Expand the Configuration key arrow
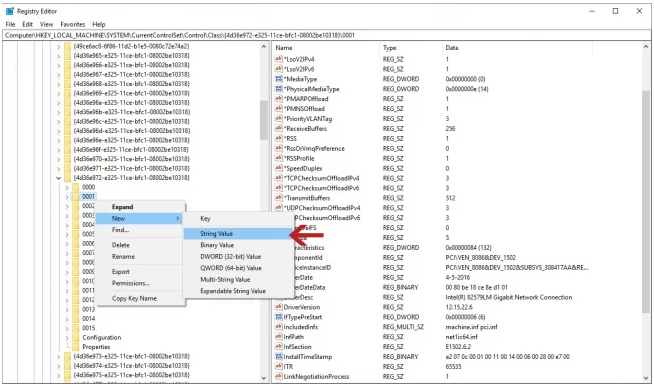 pos(67,337)
